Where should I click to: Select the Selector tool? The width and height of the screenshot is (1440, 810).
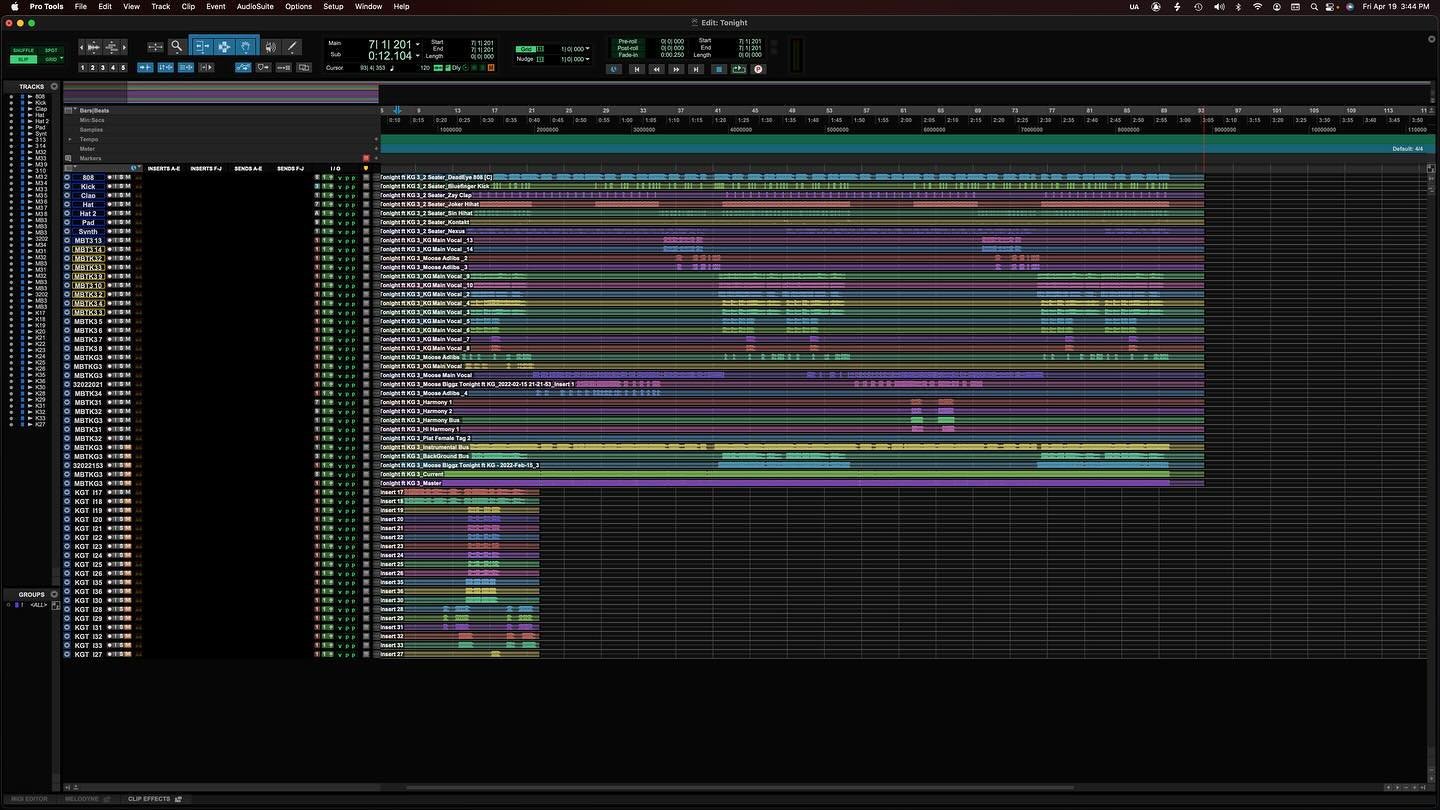coord(224,46)
